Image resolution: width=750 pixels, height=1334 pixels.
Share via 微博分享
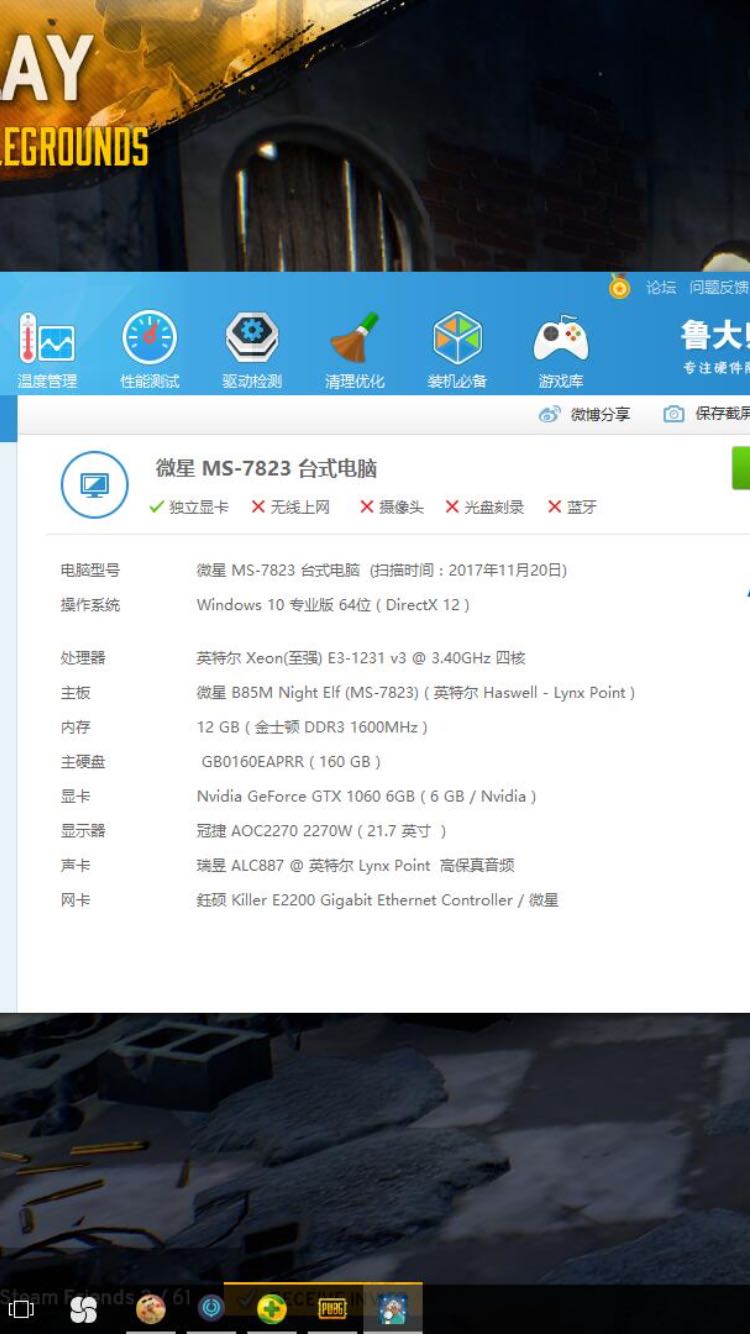pos(585,414)
